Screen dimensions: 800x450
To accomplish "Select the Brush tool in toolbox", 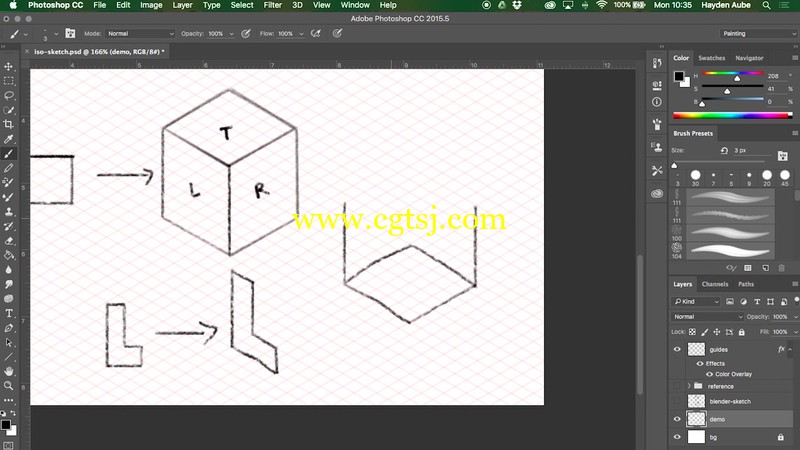I will [x=9, y=154].
